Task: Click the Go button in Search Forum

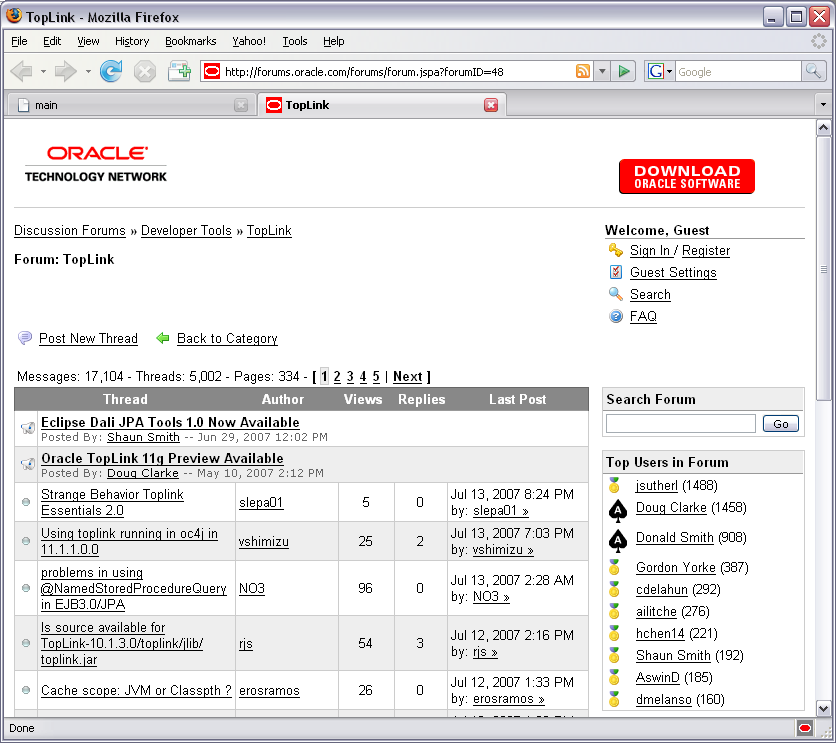Action: [x=781, y=424]
